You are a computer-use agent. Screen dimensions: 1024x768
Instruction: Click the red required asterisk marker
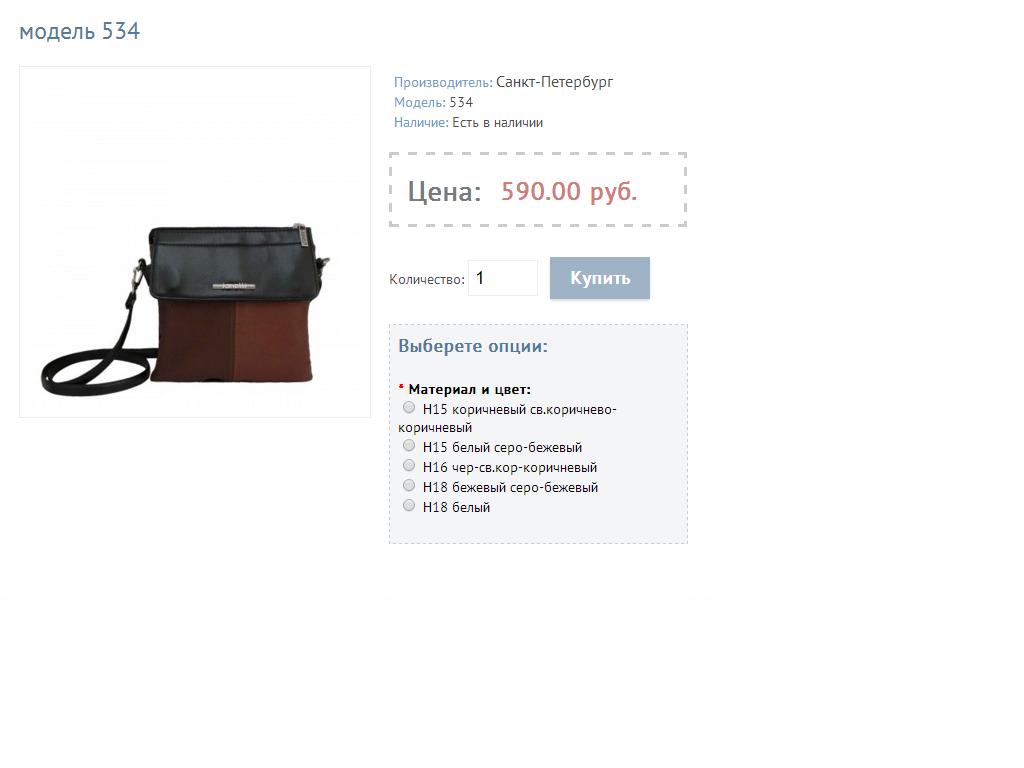pyautogui.click(x=401, y=388)
